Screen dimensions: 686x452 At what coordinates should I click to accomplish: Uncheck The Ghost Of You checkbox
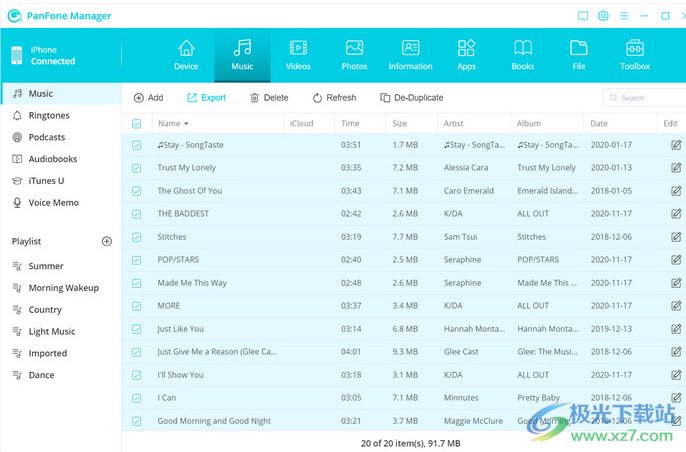[x=136, y=191]
